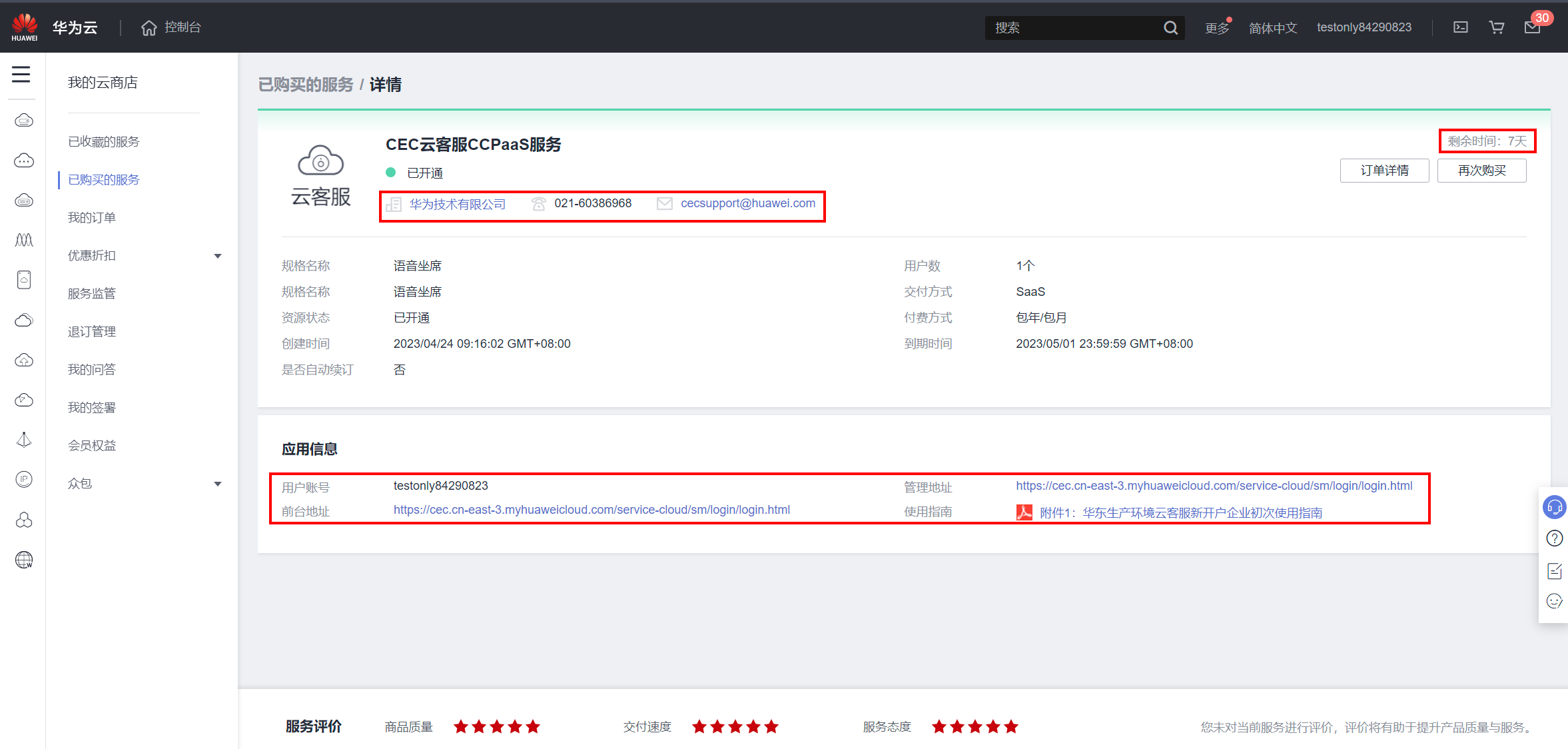The image size is (1568, 749).
Task: Open the 更多 menu in header
Action: [x=1216, y=28]
